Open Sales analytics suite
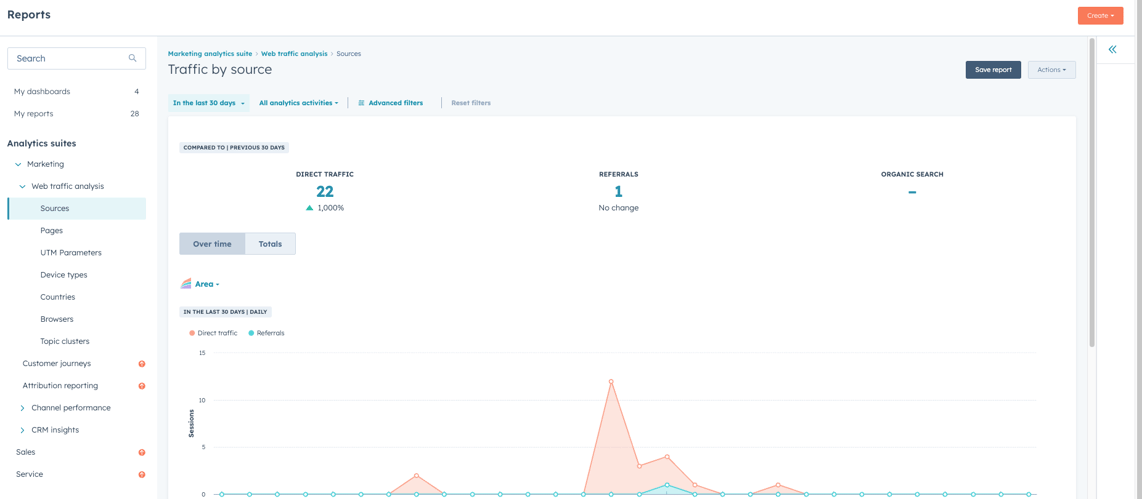The height and width of the screenshot is (499, 1142). [25, 452]
